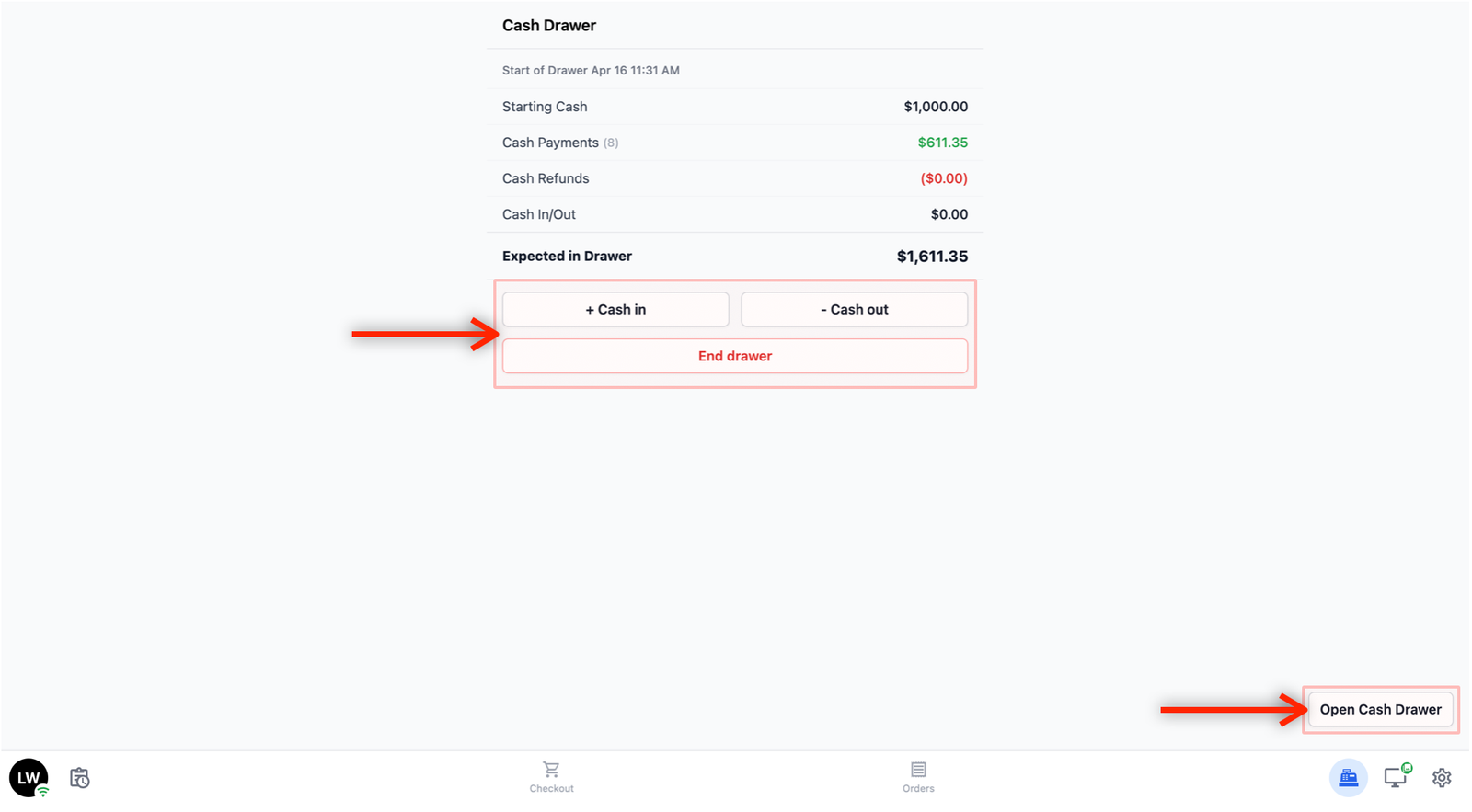Switch to the Checkout tab label

click(551, 789)
